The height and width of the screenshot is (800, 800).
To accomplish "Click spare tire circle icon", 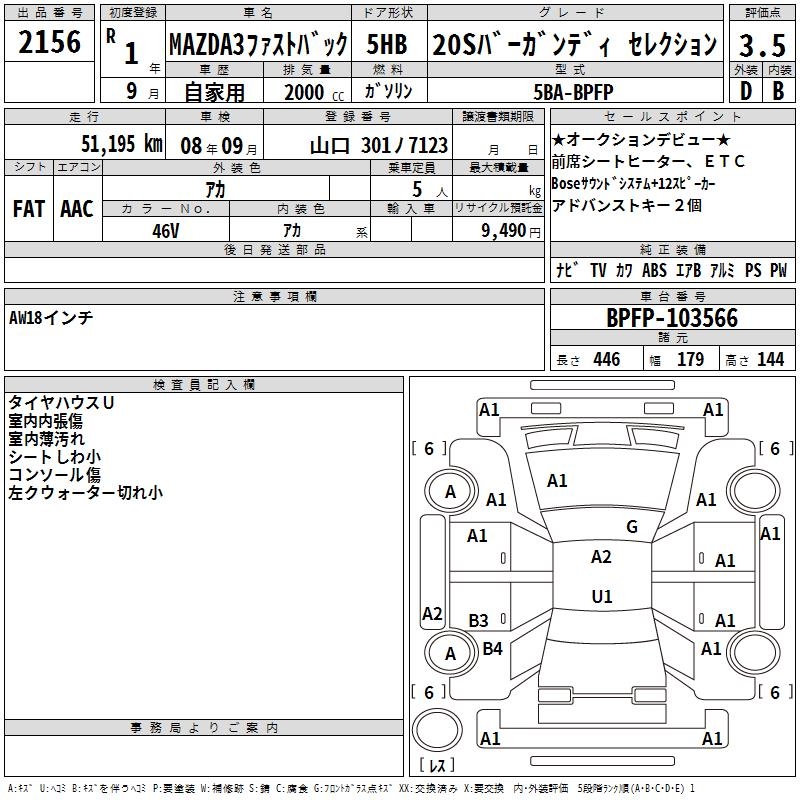I will (437, 730).
